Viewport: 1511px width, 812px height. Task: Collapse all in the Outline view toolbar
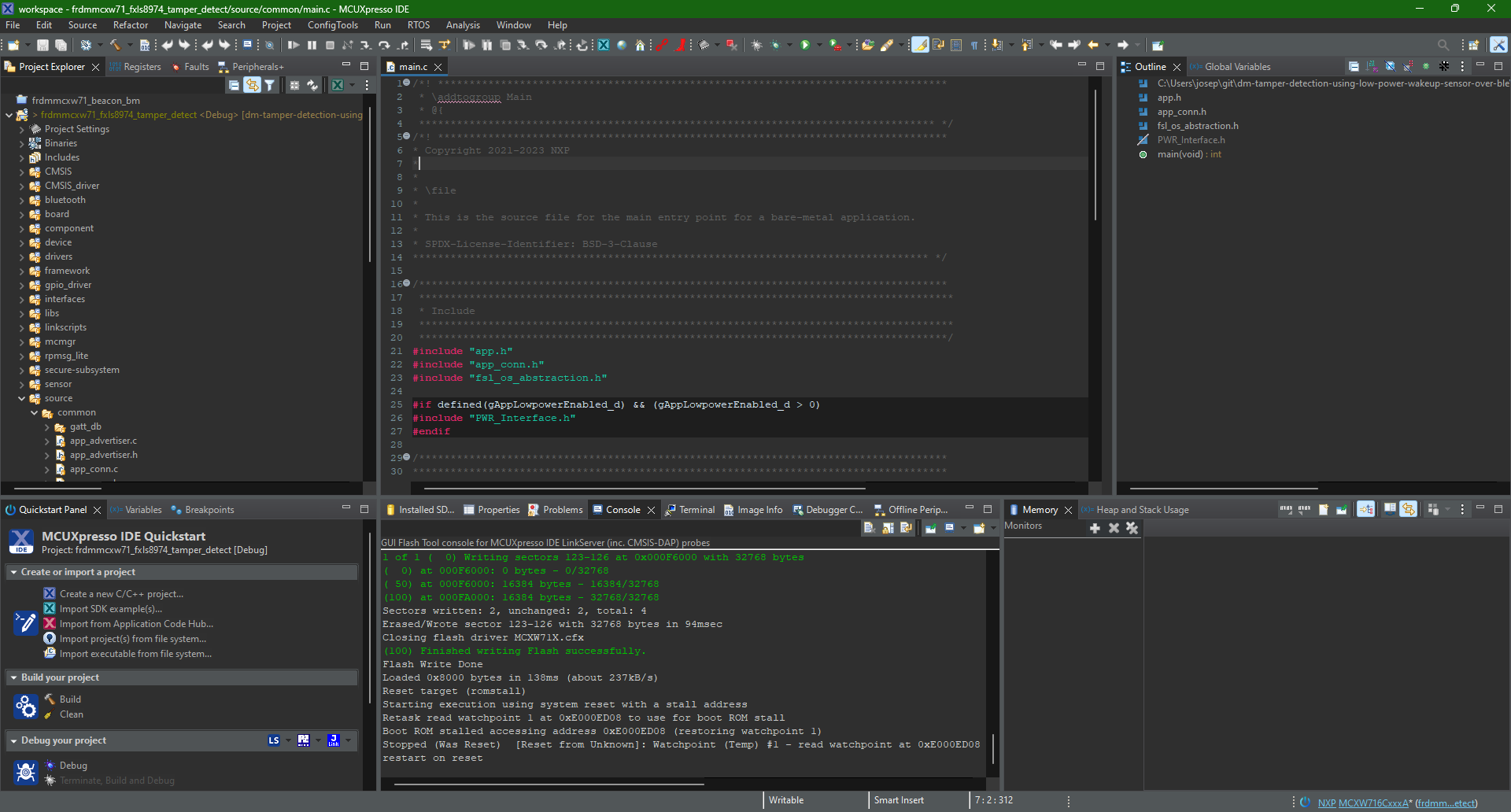[1354, 67]
